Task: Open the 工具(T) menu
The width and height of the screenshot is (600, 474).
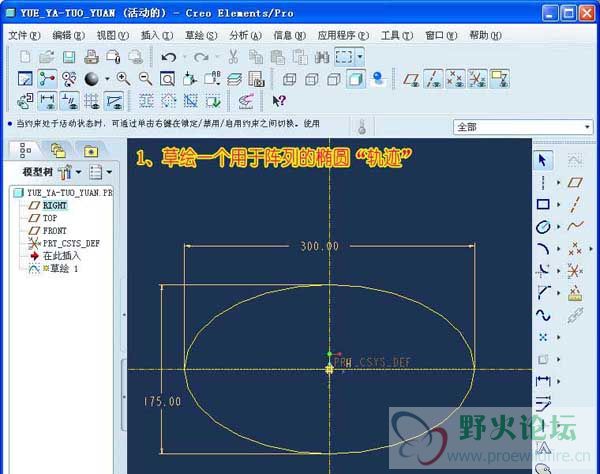Action: [x=397, y=36]
